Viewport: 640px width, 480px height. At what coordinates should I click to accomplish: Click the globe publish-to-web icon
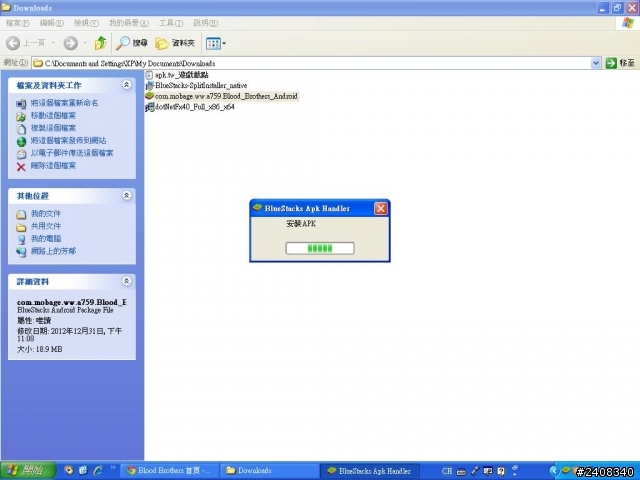click(21, 142)
